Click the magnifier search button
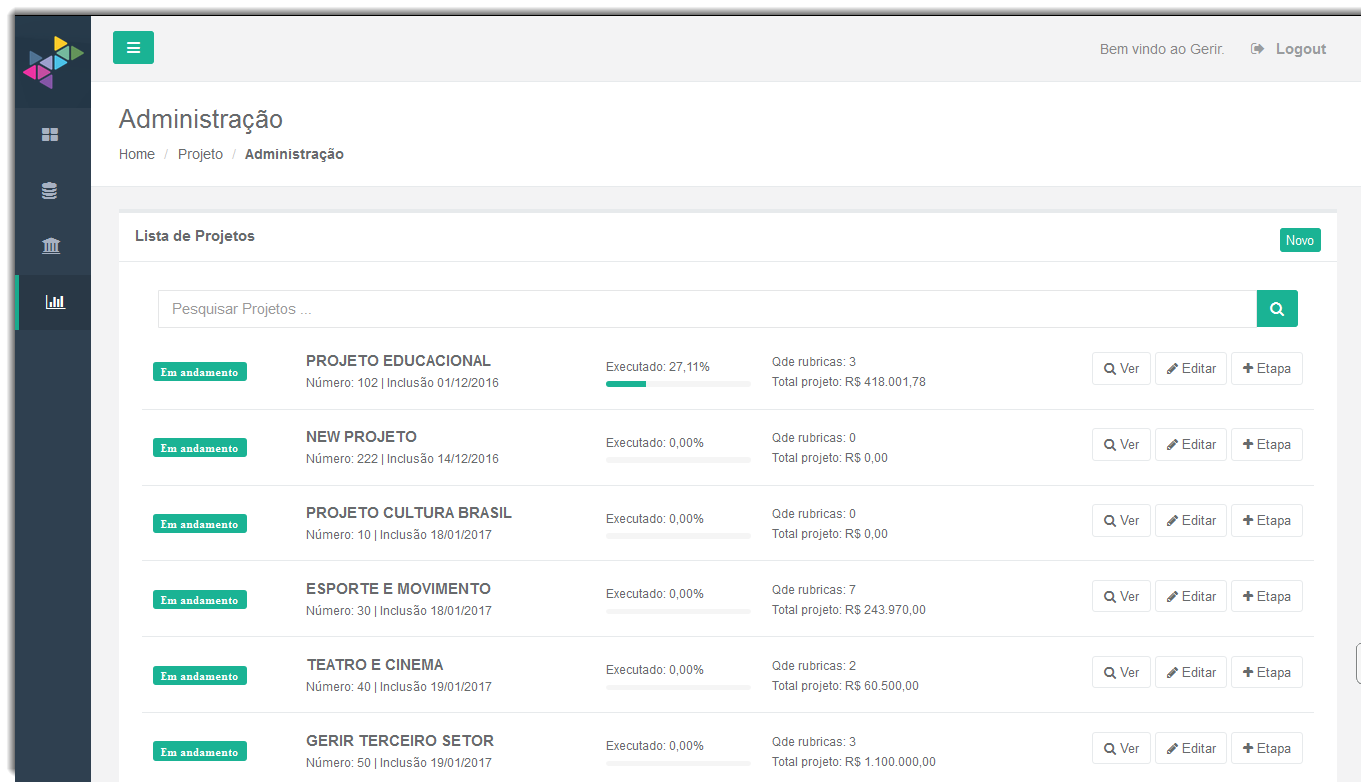This screenshot has width=1361, height=782. point(1277,309)
